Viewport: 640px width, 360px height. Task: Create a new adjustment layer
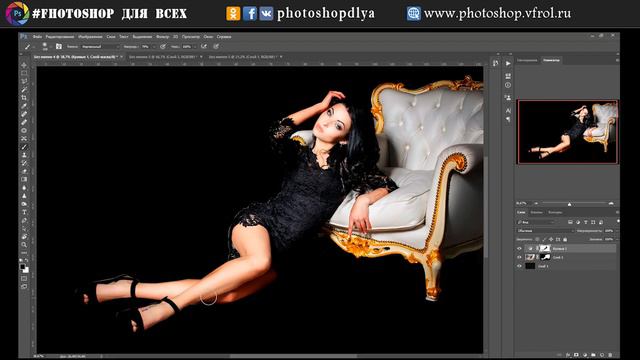coord(584,355)
